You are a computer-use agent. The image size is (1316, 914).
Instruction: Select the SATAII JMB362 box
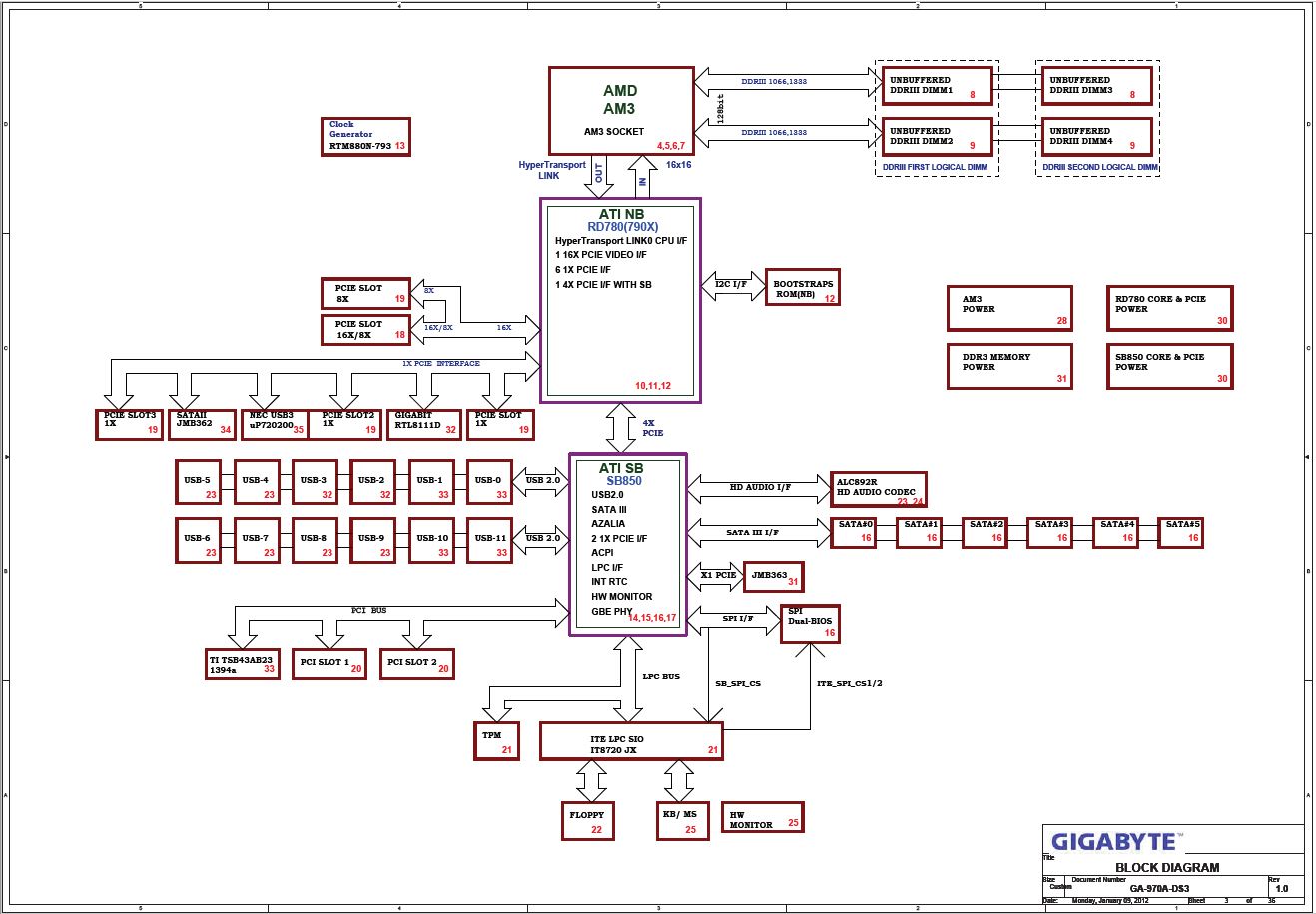pos(203,424)
